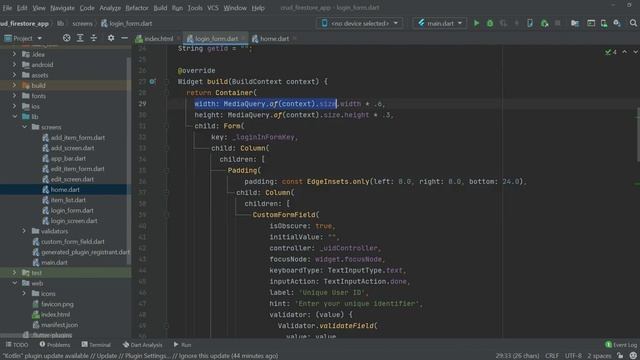The image size is (640, 360).
Task: Select add_item_form.dart in project tree
Action: 78,138
